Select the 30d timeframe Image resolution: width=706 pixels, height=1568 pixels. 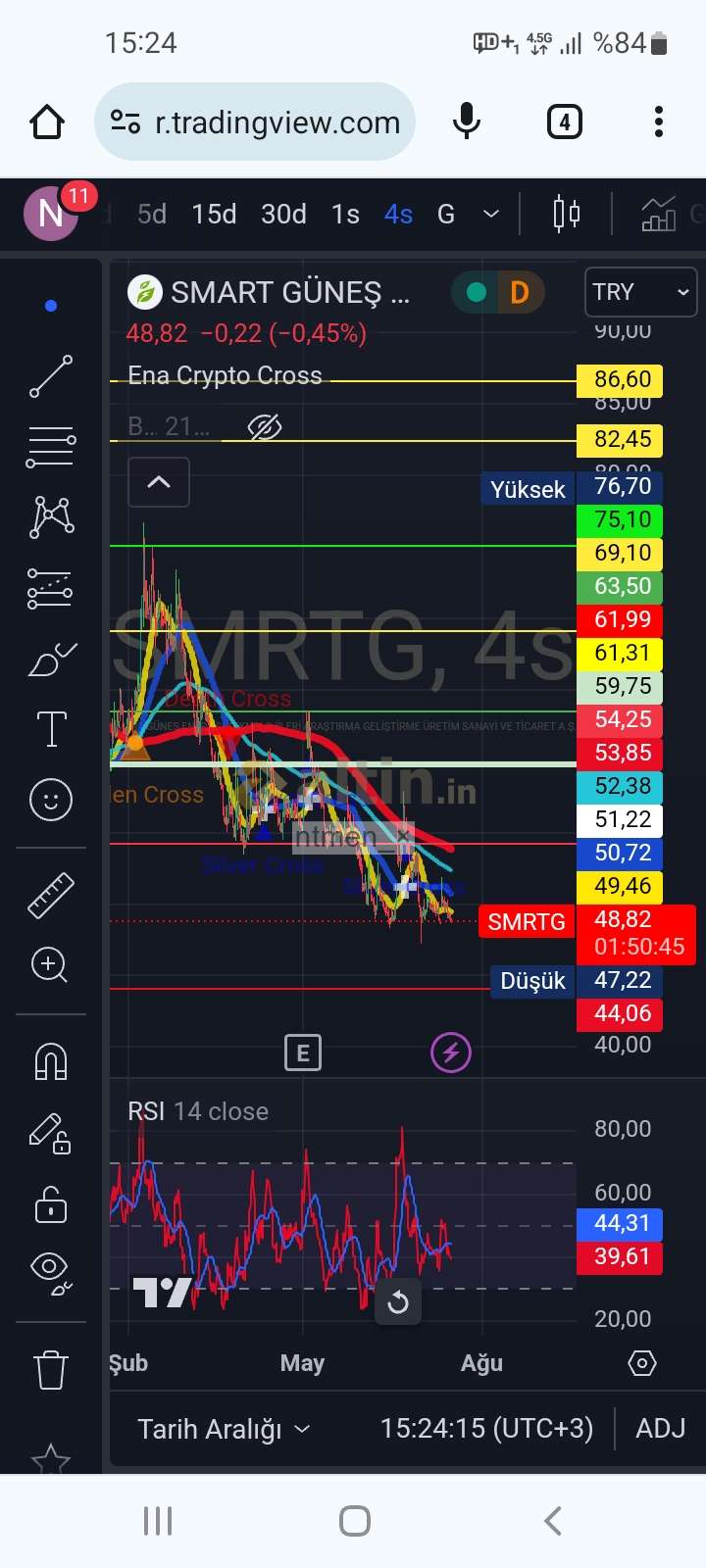[x=283, y=214]
